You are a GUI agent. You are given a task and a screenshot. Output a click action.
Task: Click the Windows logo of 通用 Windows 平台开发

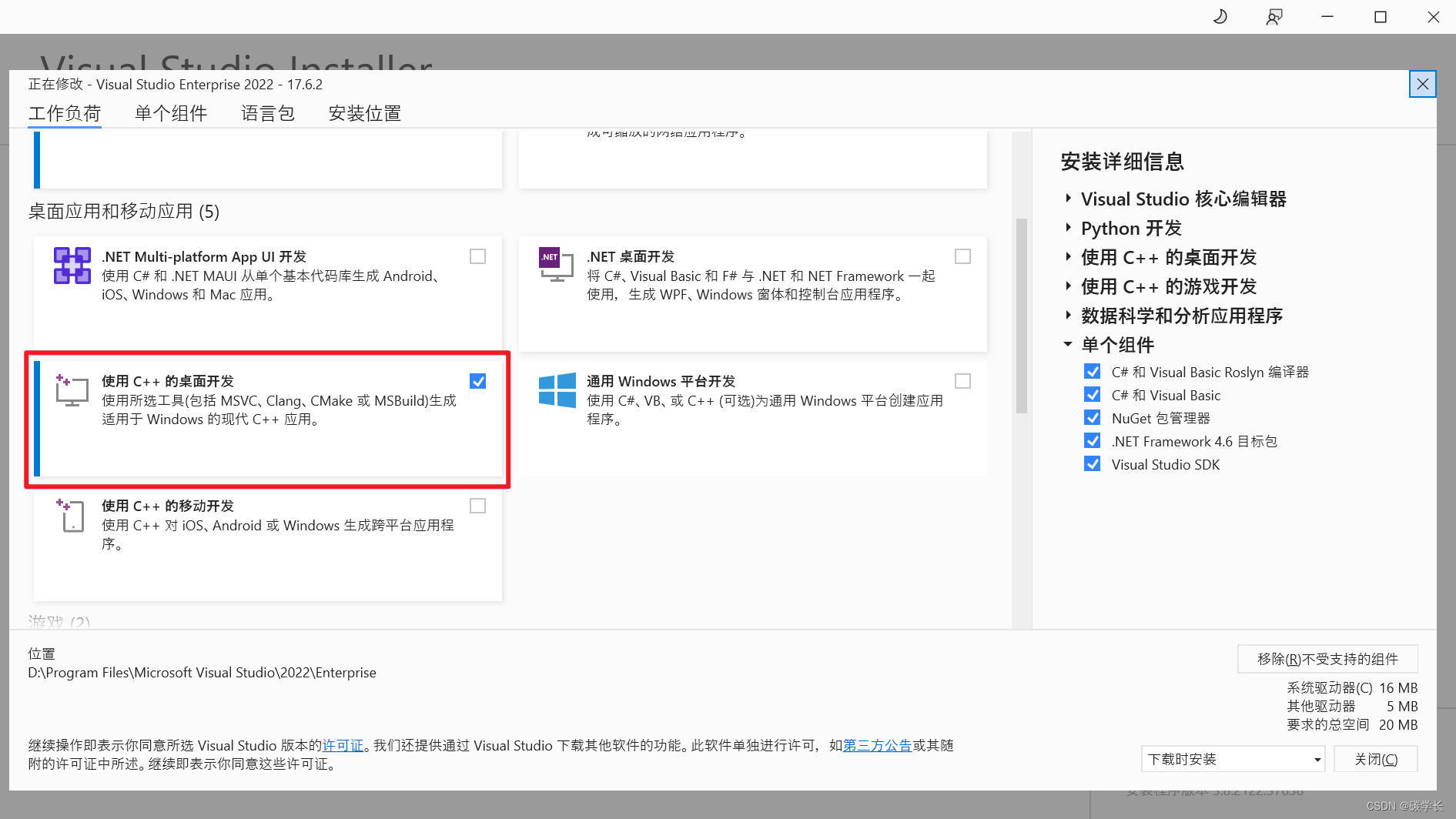coord(557,390)
